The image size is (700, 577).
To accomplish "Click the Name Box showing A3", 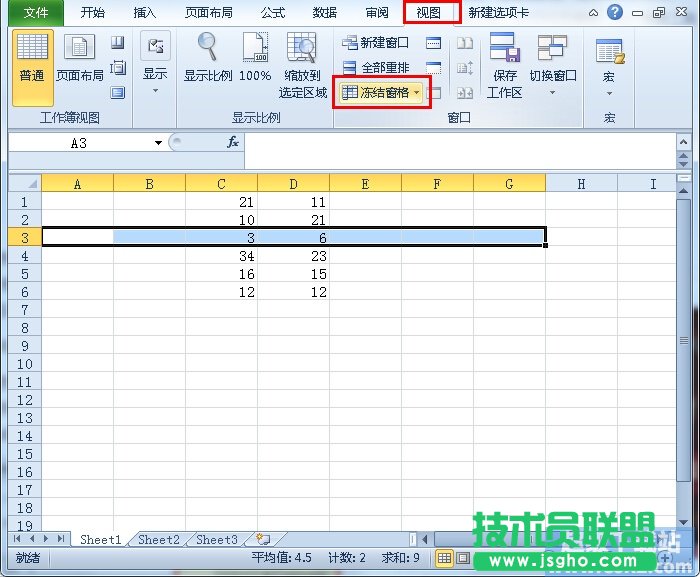I will coord(80,143).
